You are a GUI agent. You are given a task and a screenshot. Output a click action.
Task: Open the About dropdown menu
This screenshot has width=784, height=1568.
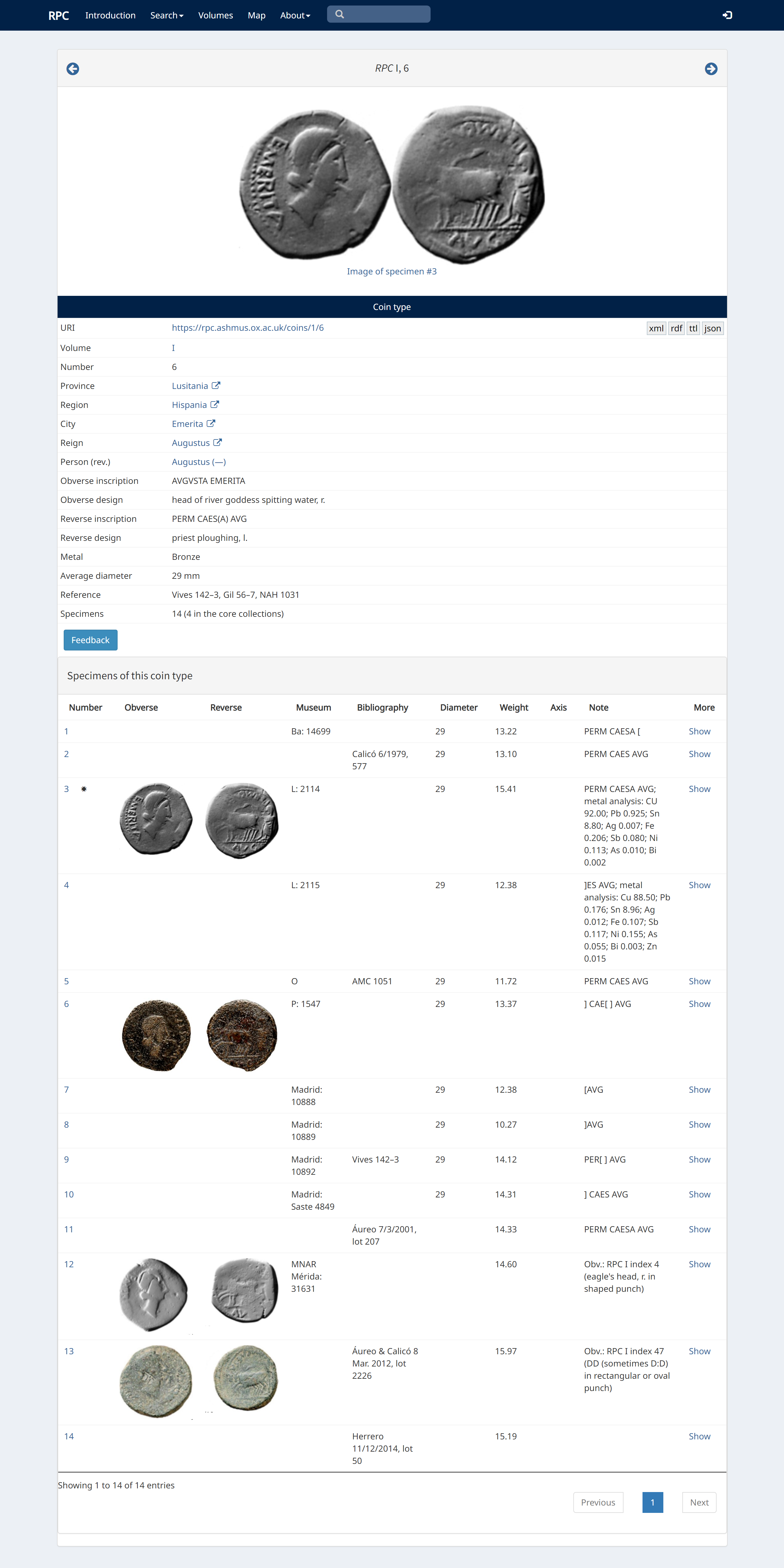tap(295, 15)
